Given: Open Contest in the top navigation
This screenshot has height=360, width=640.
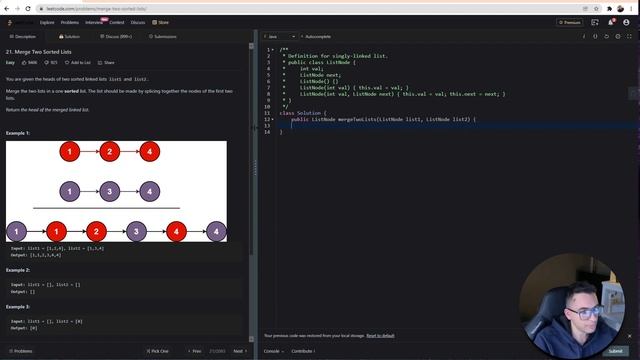Looking at the screenshot, I should (x=117, y=22).
